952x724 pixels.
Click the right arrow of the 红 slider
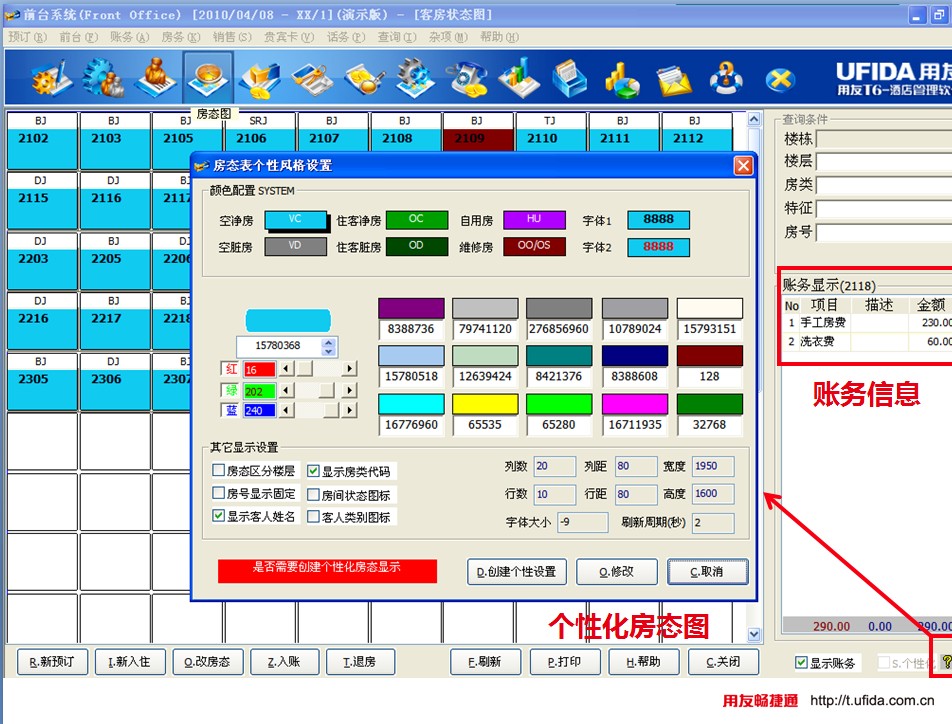(x=349, y=369)
